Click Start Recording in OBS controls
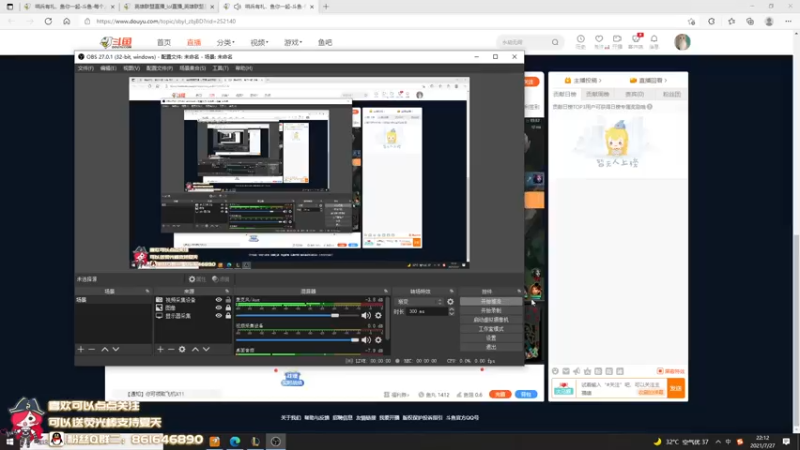800x450 pixels. (x=491, y=311)
